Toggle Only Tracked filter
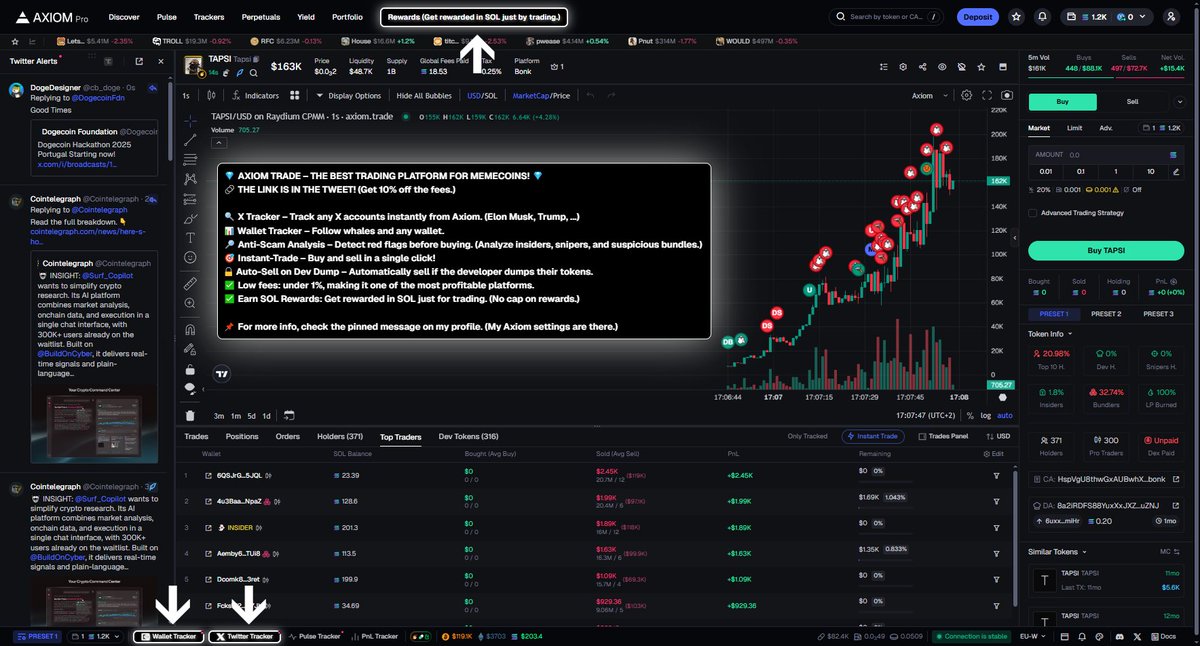This screenshot has height=646, width=1200. click(808, 437)
